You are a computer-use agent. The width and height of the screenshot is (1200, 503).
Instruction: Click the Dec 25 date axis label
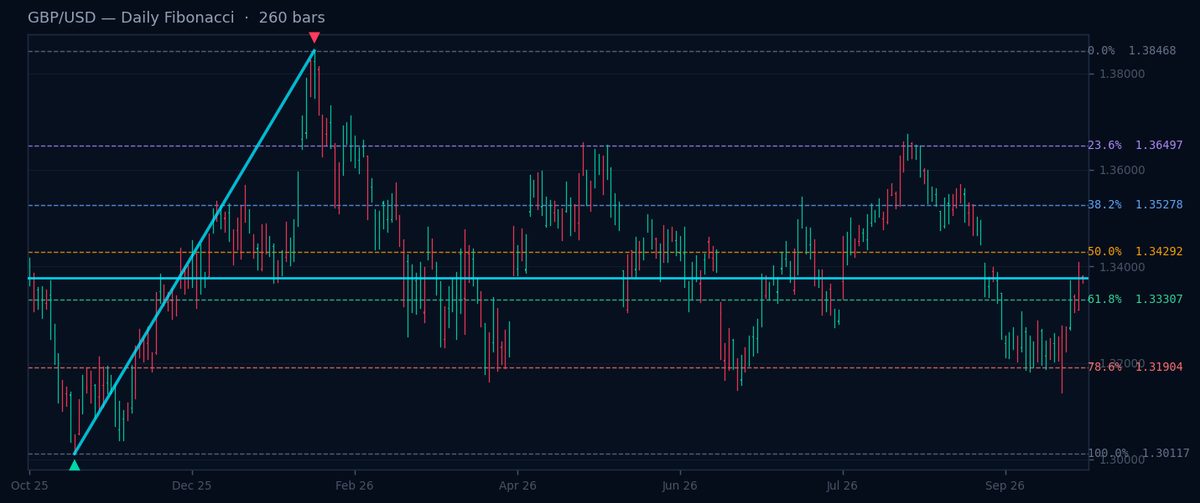click(192, 486)
